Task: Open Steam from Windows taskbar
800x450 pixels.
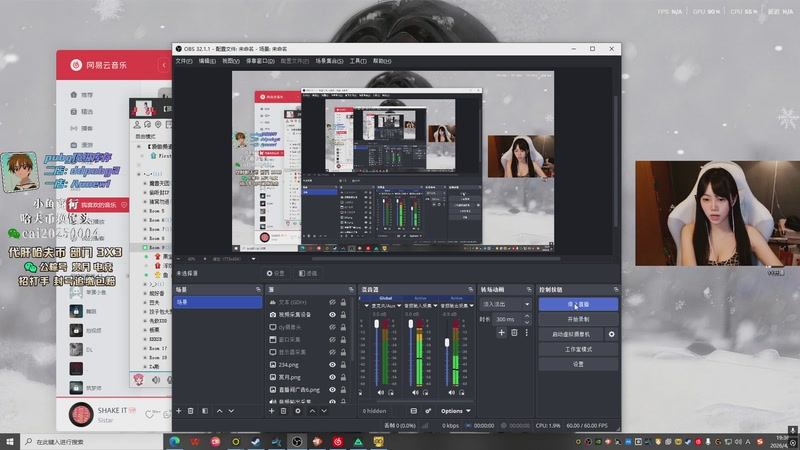Action: (256, 441)
